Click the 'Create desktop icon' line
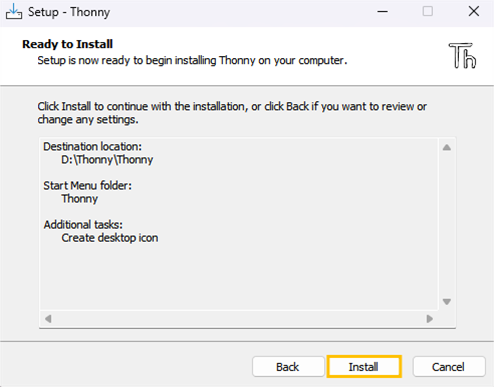The width and height of the screenshot is (494, 387). (110, 238)
